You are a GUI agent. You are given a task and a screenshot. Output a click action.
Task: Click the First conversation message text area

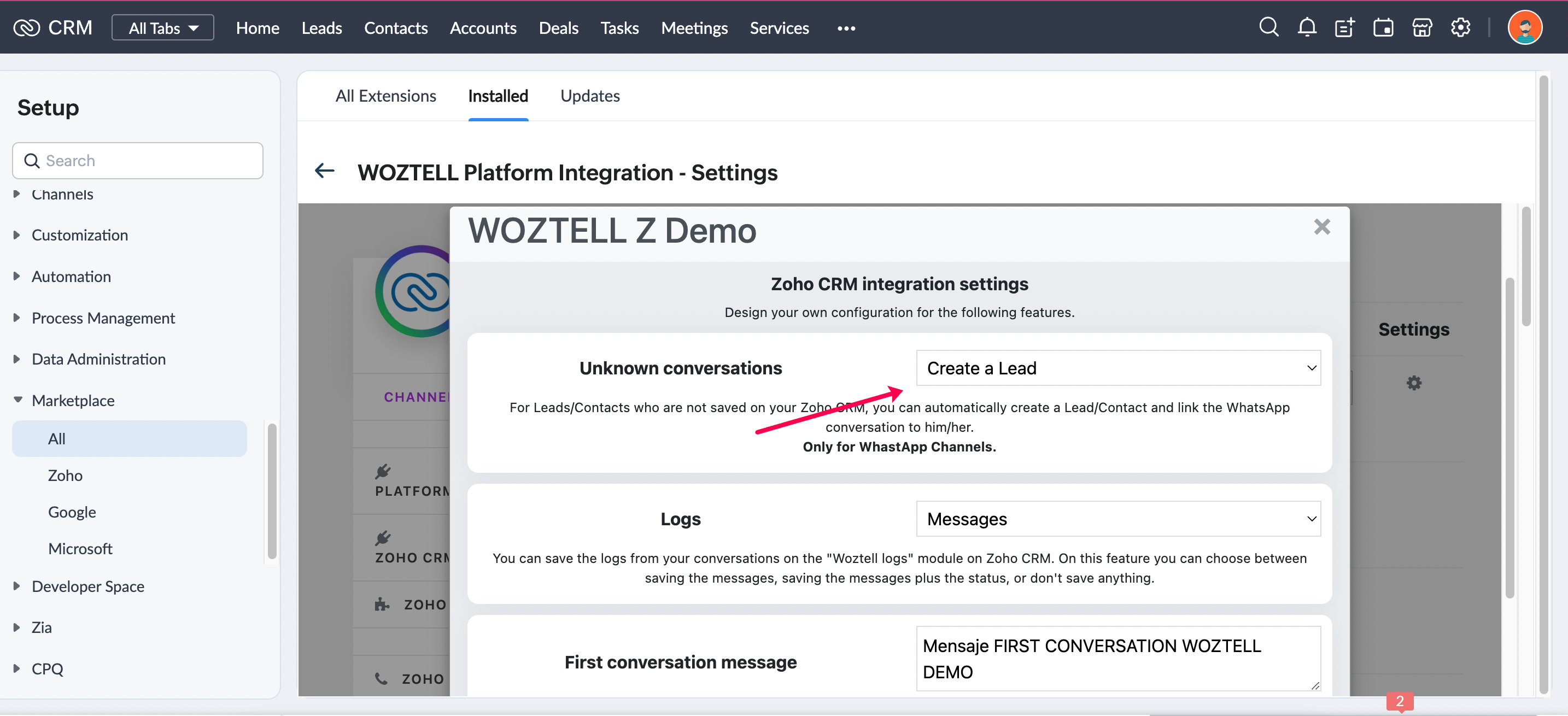point(1118,659)
